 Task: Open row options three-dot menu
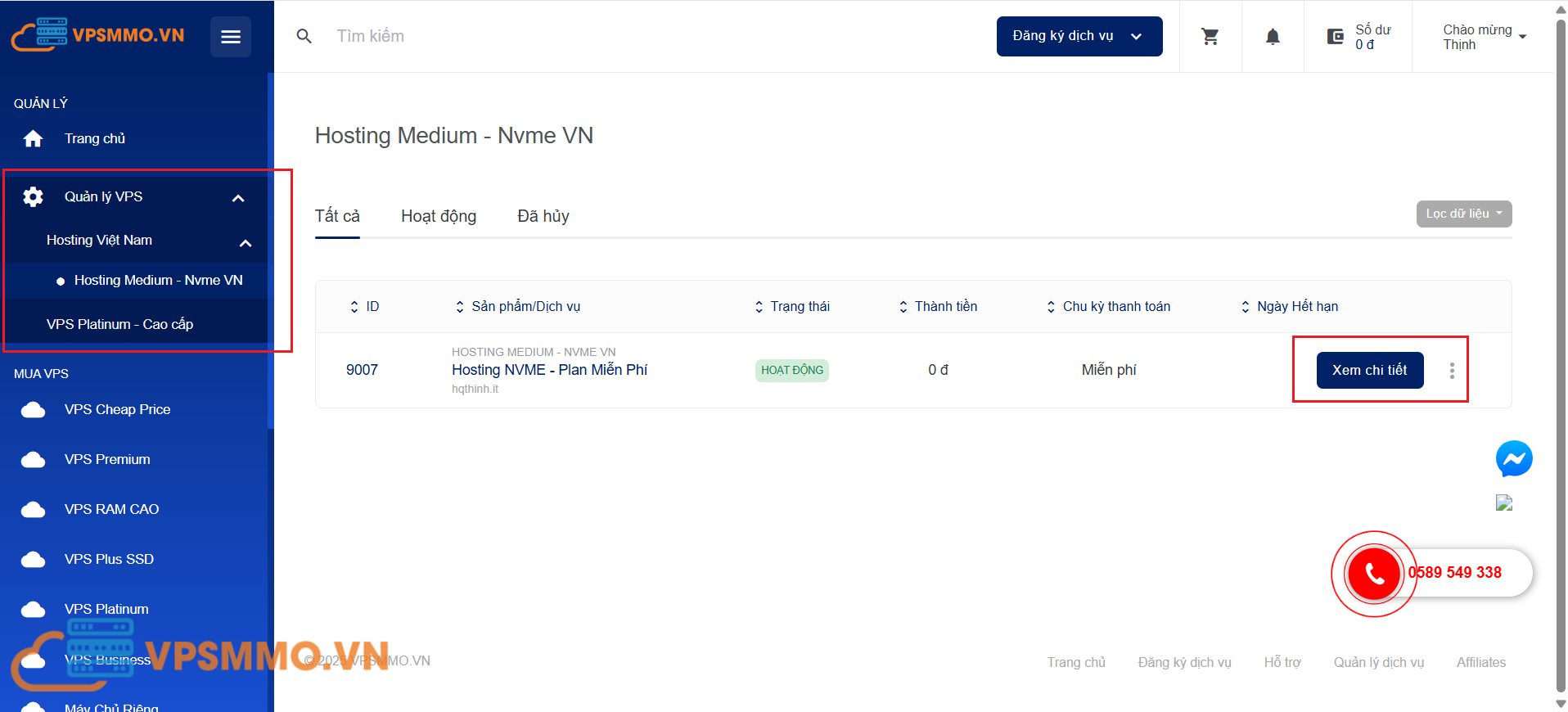[x=1452, y=371]
